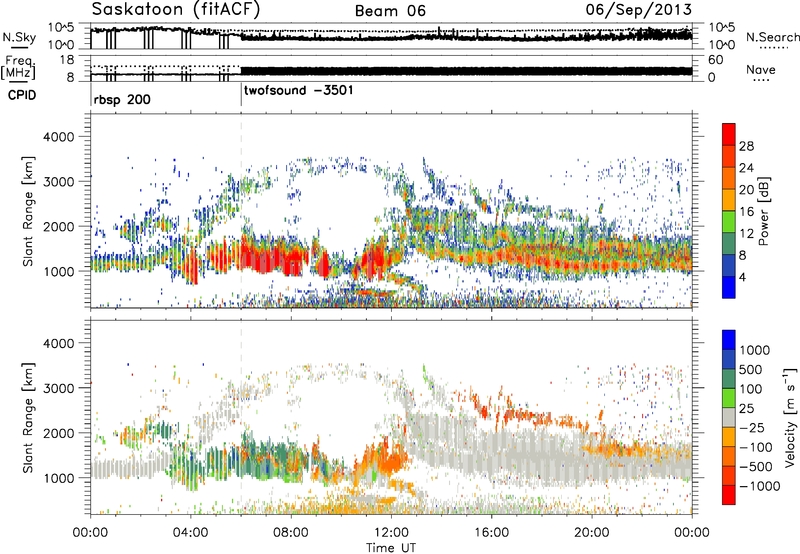Click the '2000' tick of the velocity panel

coord(58,433)
